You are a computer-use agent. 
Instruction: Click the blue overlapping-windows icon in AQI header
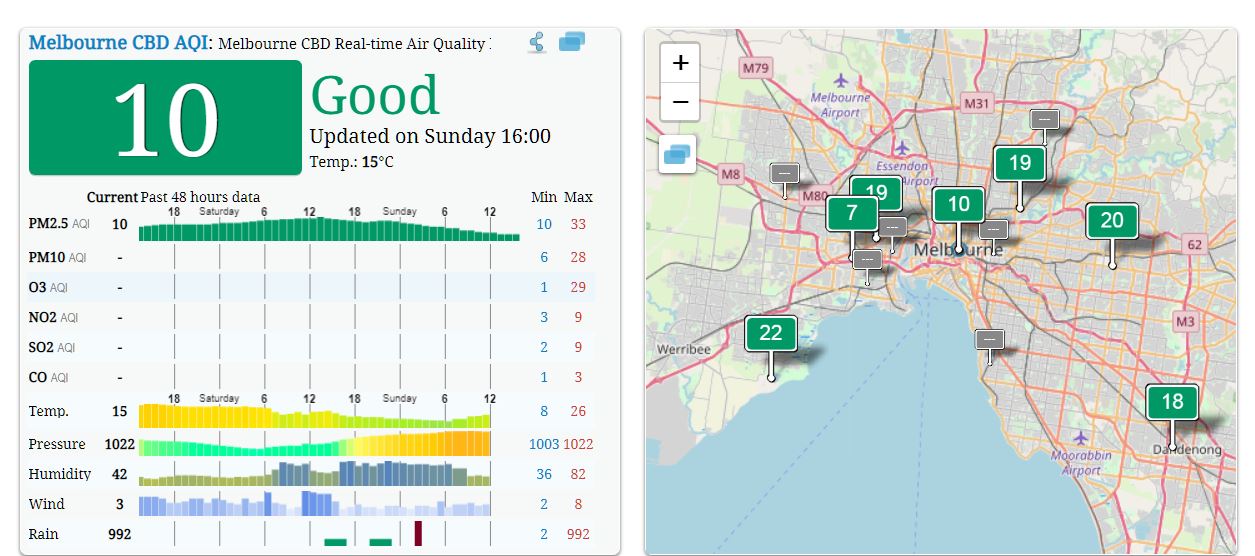coord(572,42)
